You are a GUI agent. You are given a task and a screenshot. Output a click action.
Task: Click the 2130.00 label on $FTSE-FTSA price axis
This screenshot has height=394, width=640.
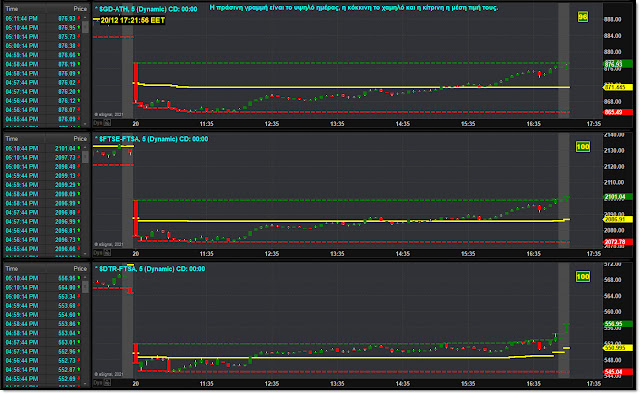pyautogui.click(x=614, y=151)
